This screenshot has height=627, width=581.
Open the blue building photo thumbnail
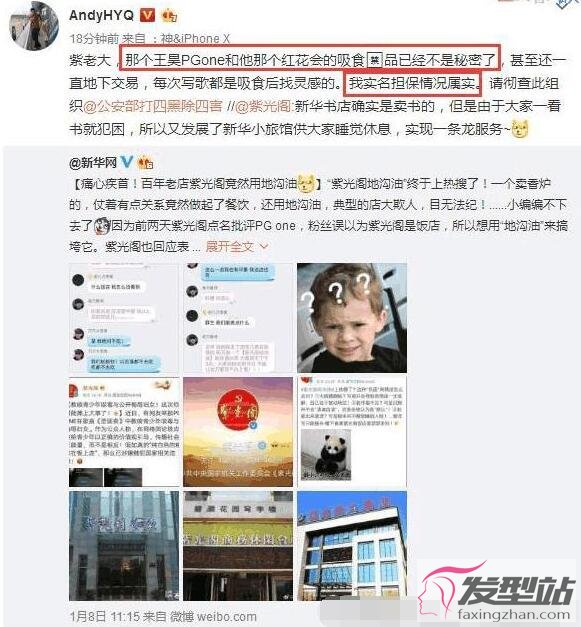click(352, 546)
